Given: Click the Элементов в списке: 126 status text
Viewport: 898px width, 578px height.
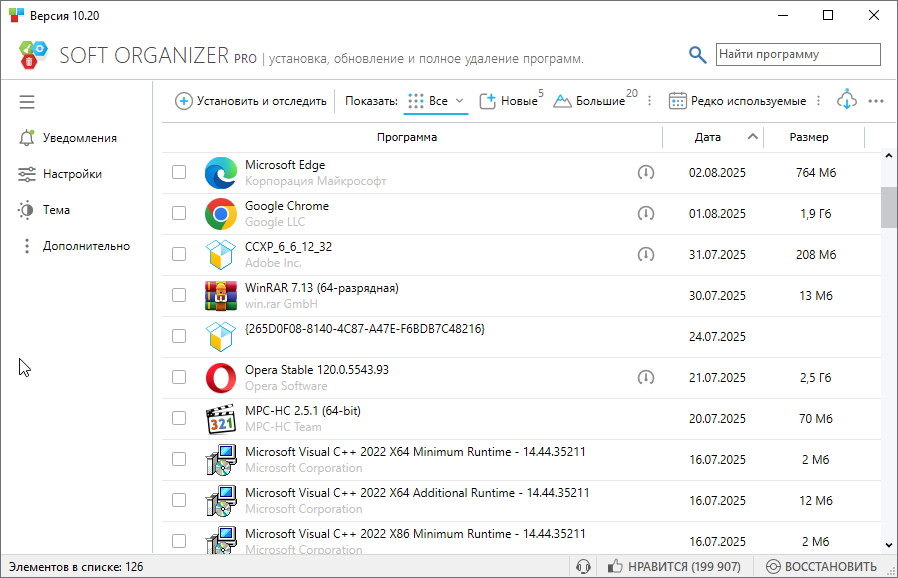Looking at the screenshot, I should [x=76, y=567].
